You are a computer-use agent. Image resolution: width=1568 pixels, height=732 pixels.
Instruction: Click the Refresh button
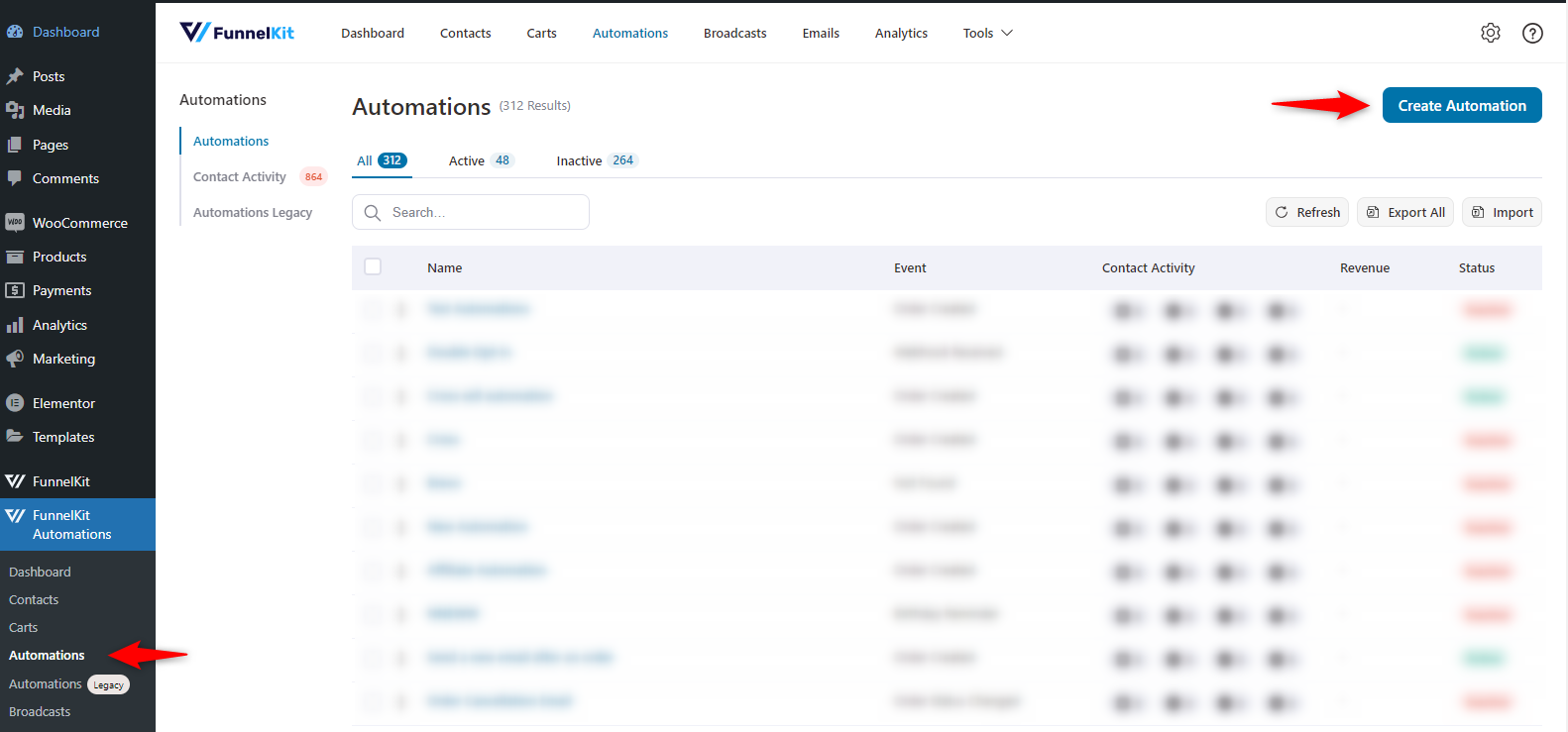(x=1307, y=212)
